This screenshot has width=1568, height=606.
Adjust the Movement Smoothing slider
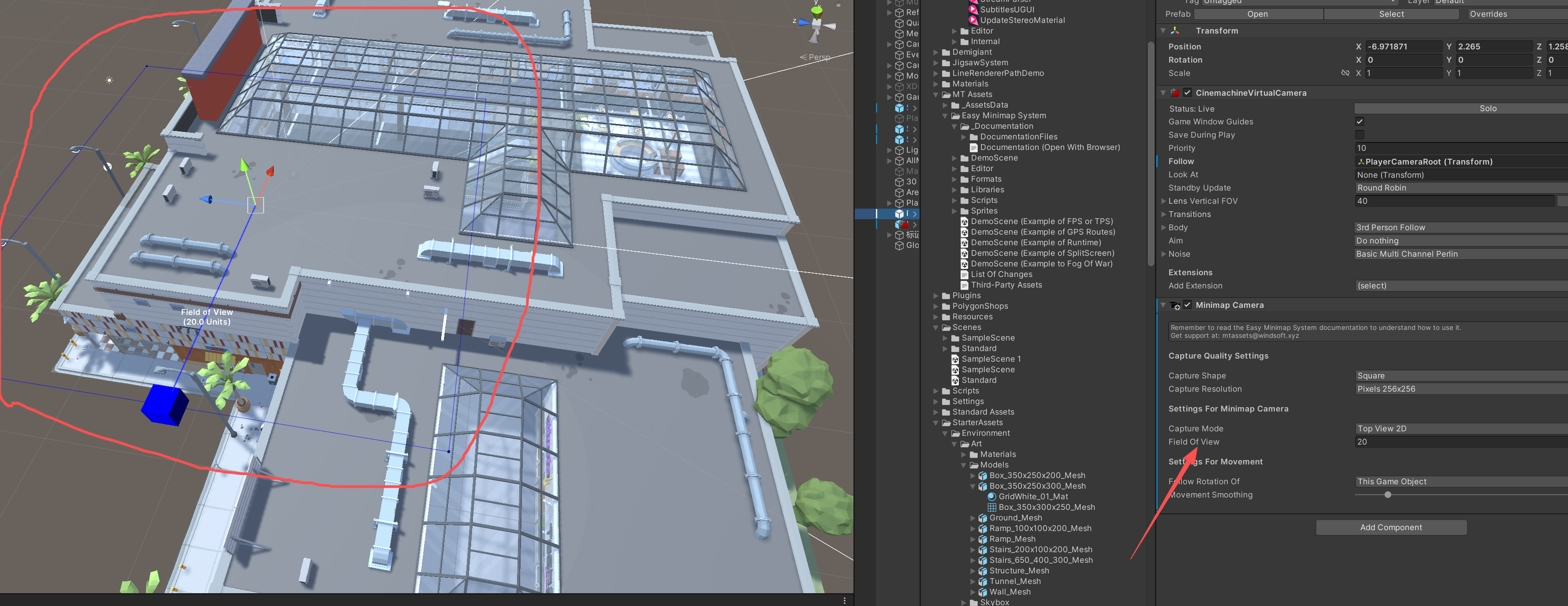[1387, 494]
